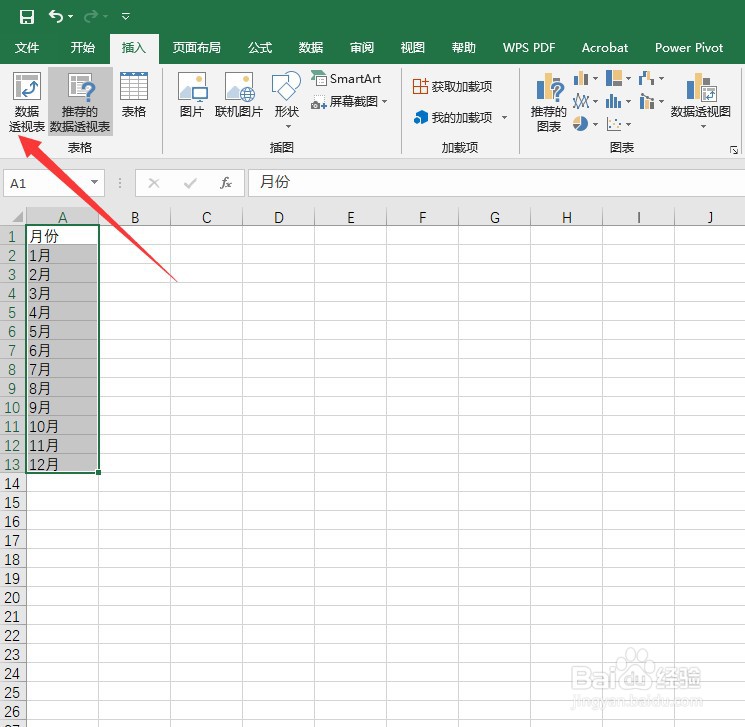
Task: Click 推荐的图表 recommended charts
Action: click(549, 102)
